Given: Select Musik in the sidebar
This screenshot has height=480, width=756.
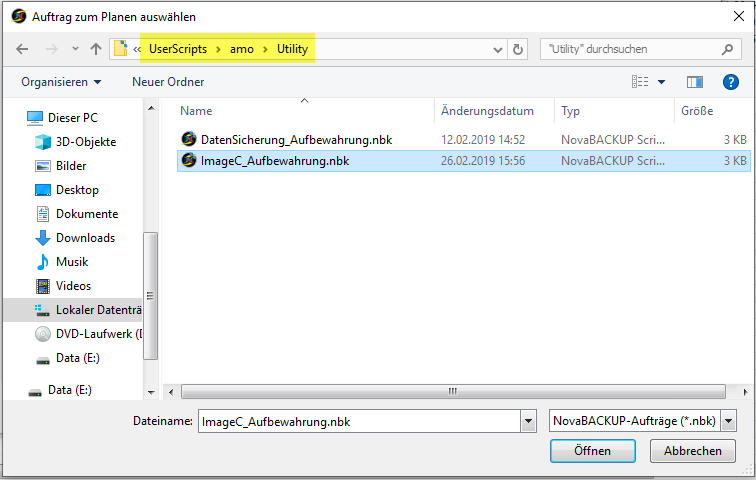Looking at the screenshot, I should coord(72,262).
